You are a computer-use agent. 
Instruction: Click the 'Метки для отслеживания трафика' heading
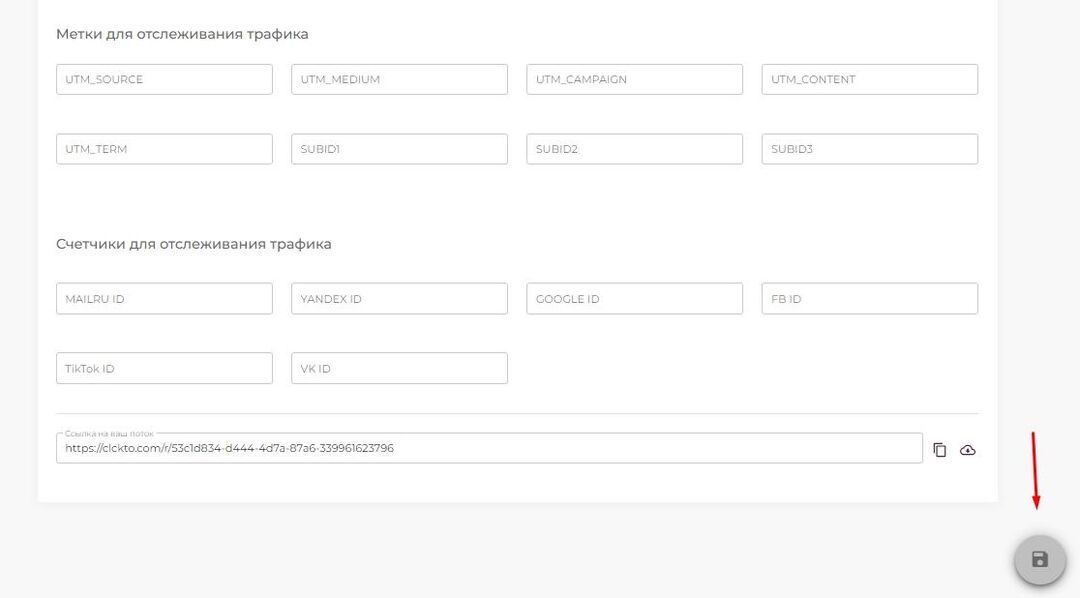pyautogui.click(x=182, y=34)
